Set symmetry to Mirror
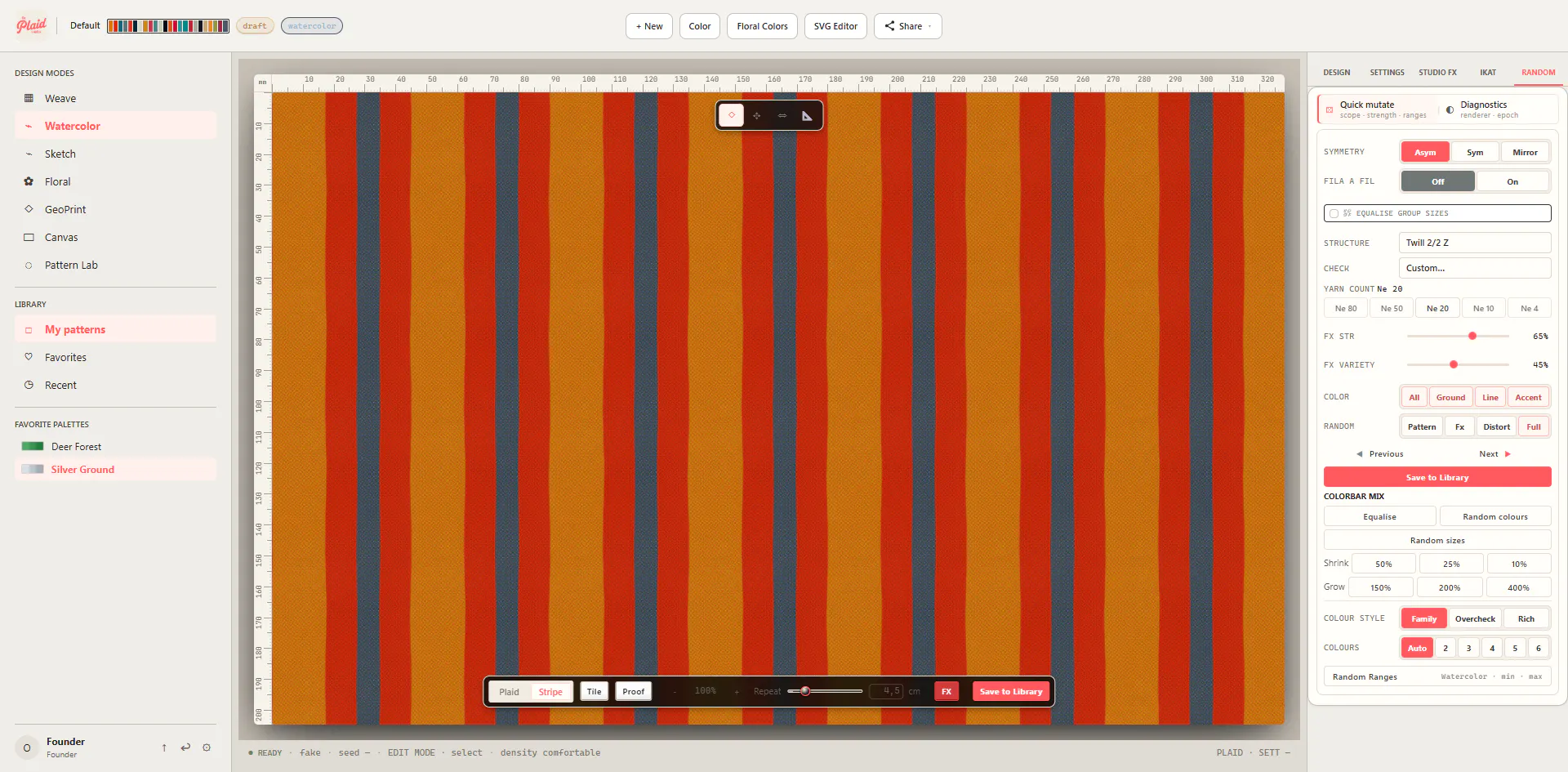1568x772 pixels. [1525, 152]
